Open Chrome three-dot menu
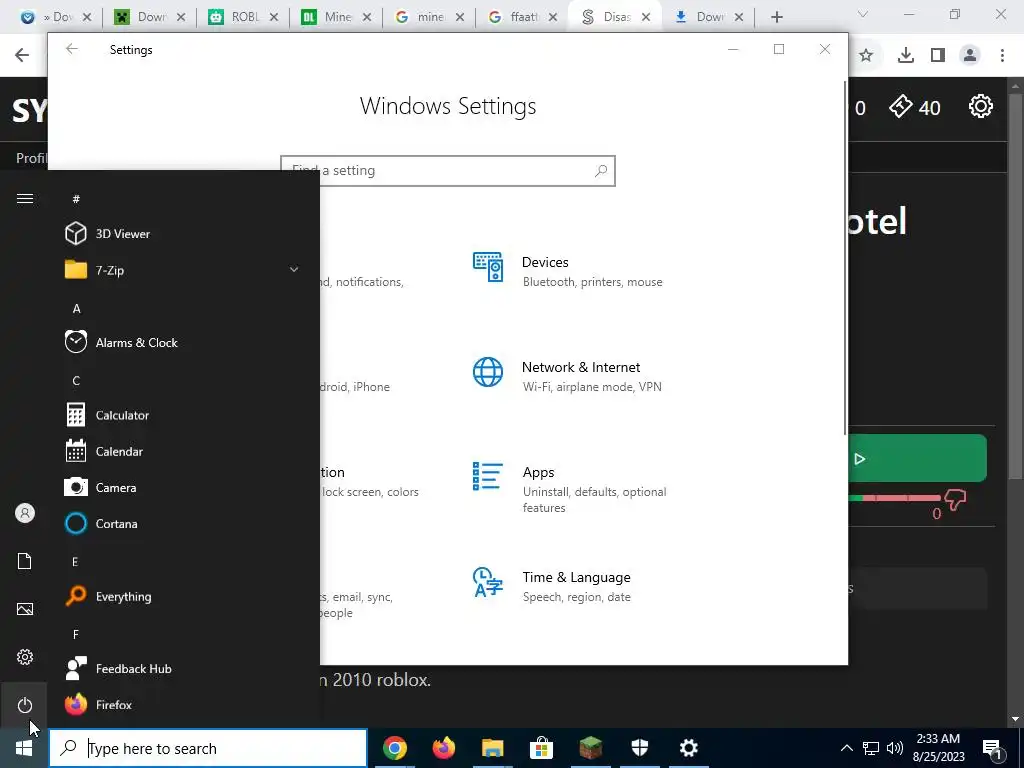1024x768 pixels. pyautogui.click(x=1002, y=56)
